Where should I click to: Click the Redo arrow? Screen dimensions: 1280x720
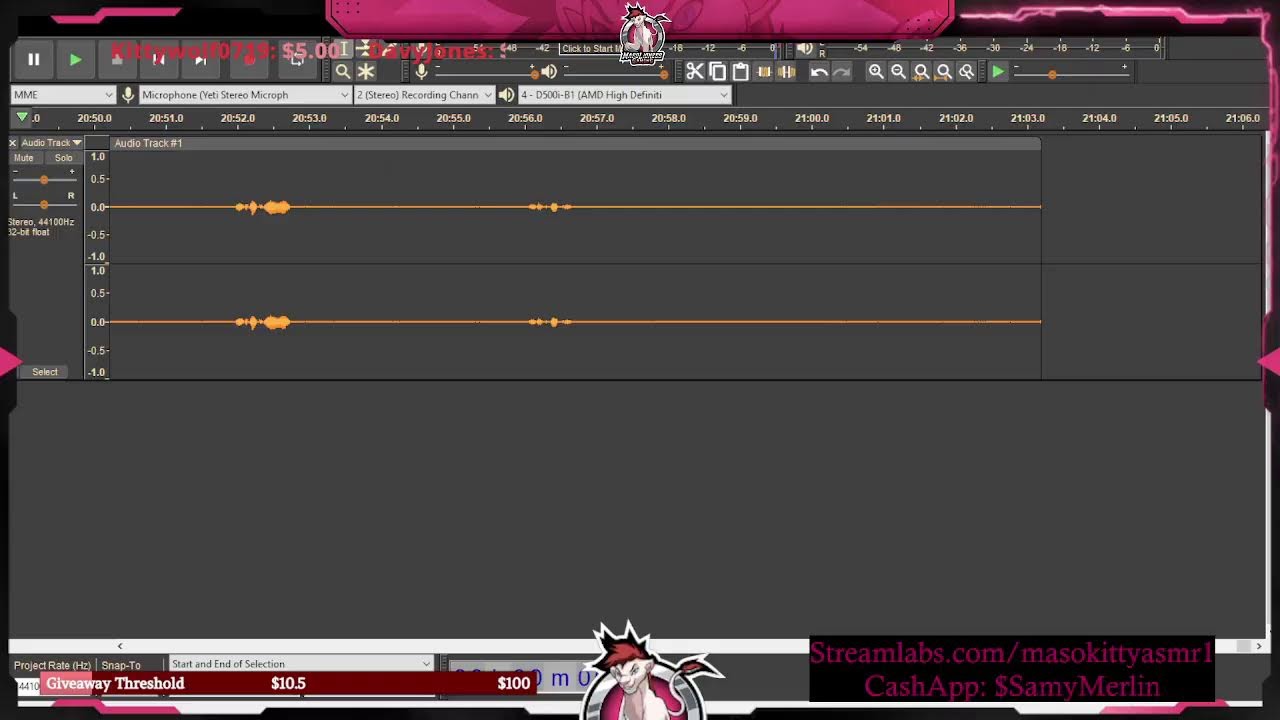click(842, 71)
